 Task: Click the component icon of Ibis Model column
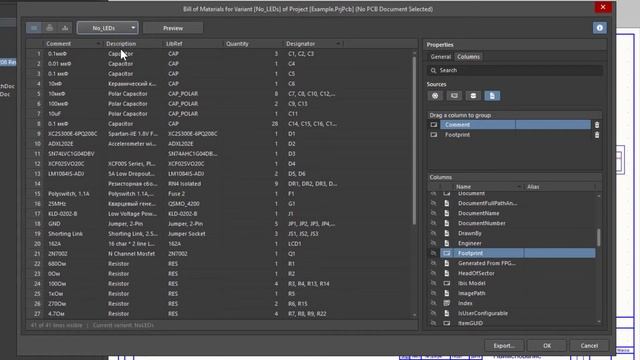click(x=447, y=283)
